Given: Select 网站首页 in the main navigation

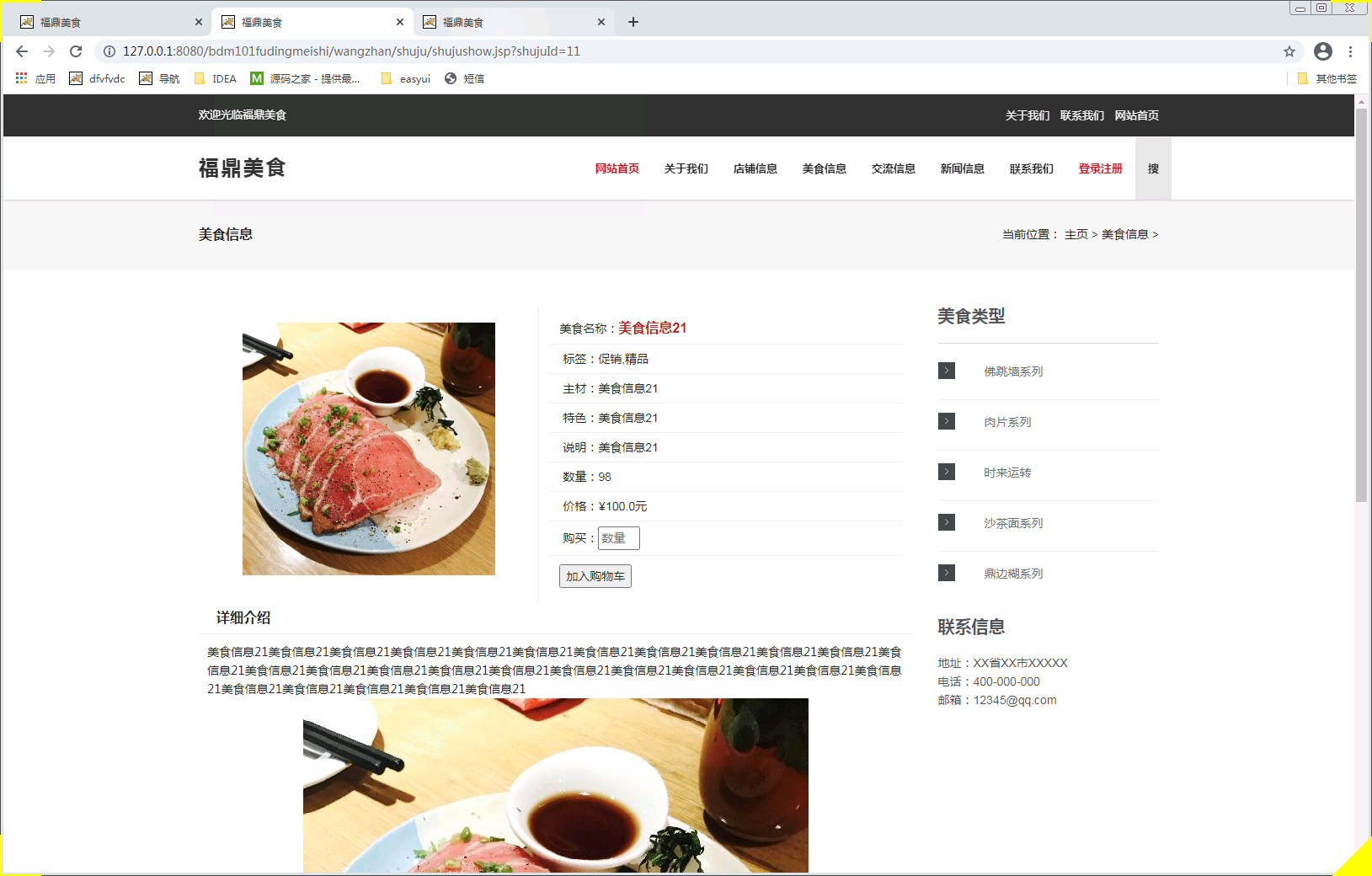Looking at the screenshot, I should click(617, 168).
